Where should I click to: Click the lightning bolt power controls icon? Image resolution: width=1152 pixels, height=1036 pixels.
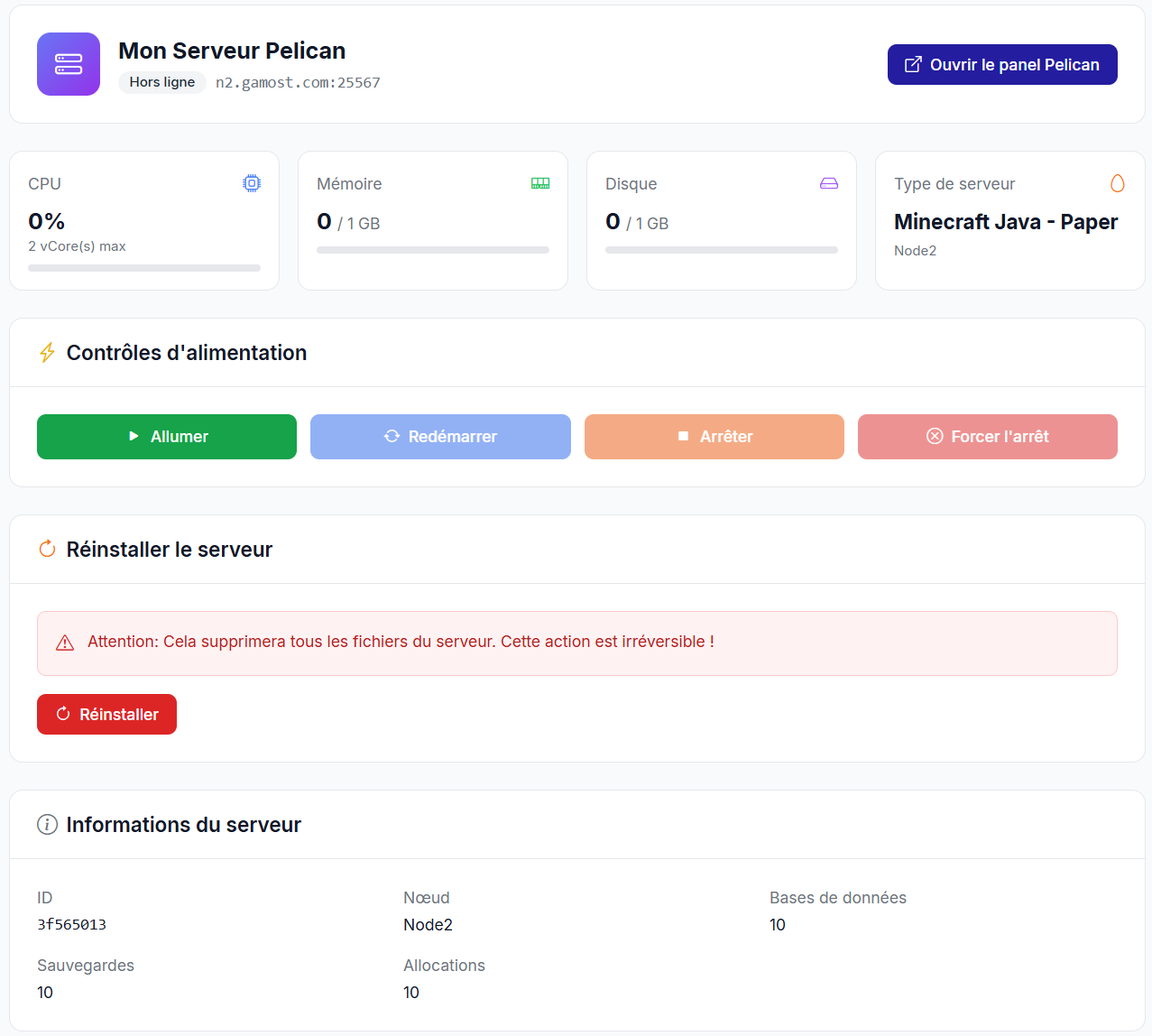click(x=47, y=353)
